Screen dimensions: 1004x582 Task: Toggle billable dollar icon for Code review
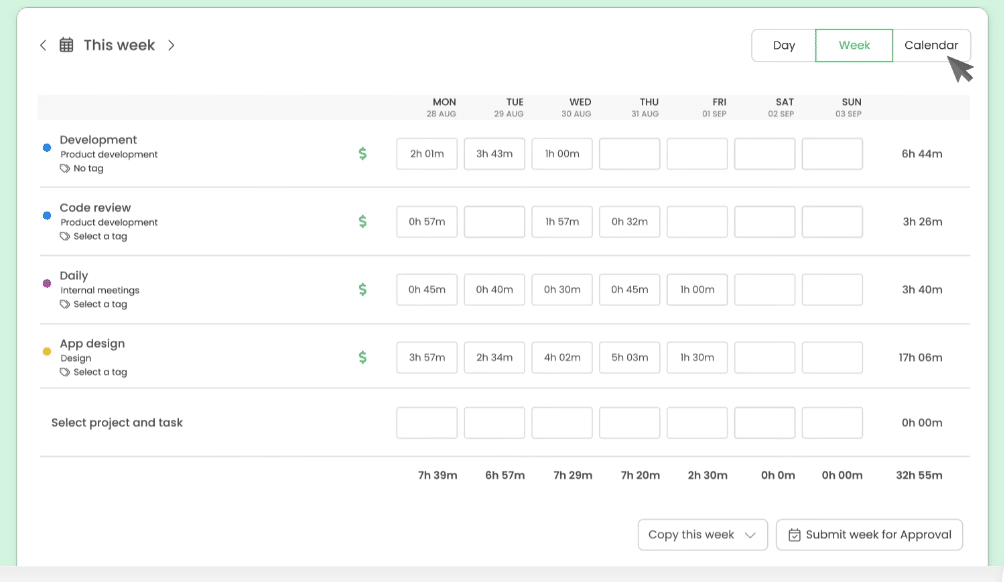362,222
